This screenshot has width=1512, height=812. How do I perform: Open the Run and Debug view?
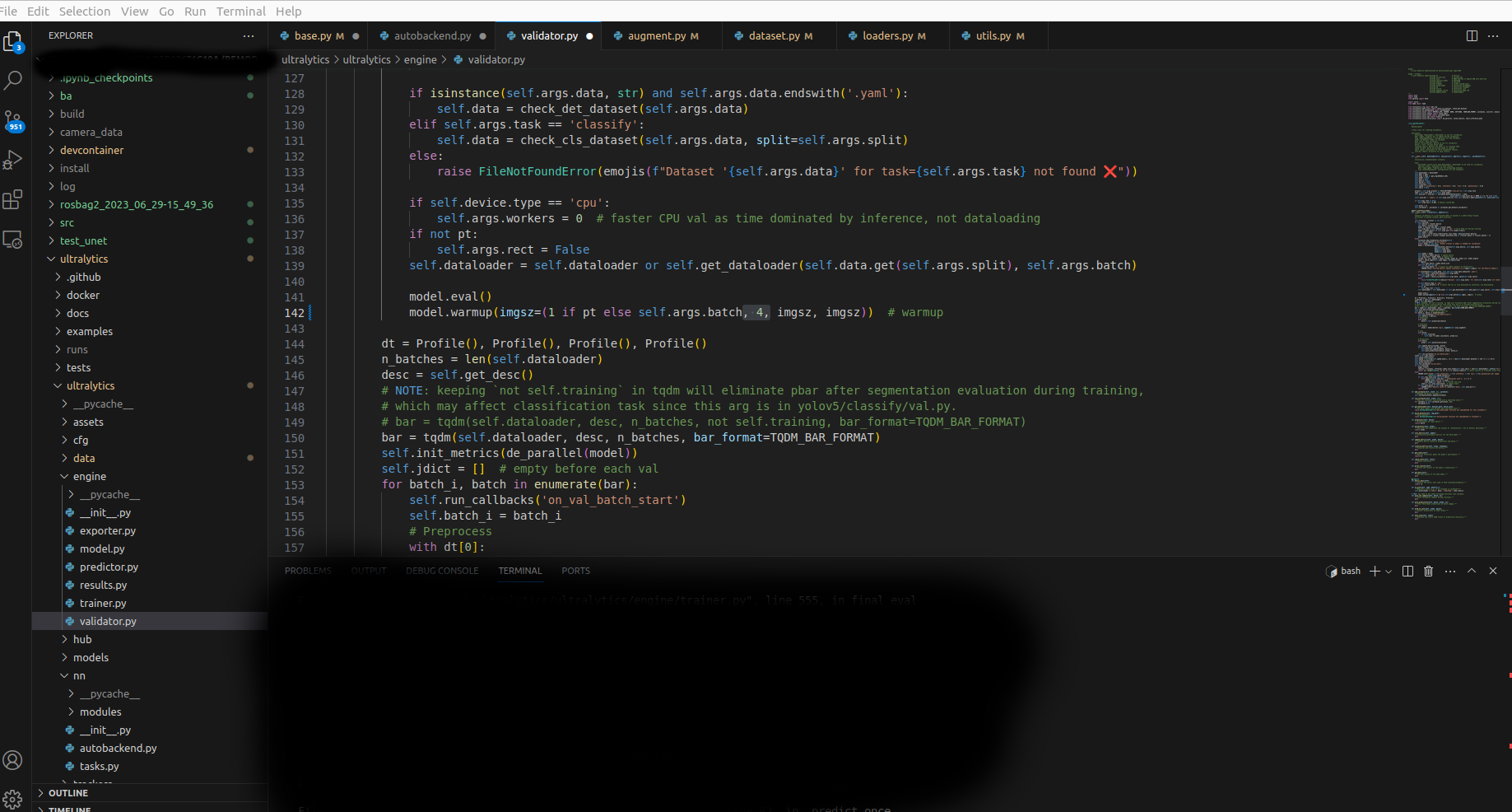pyautogui.click(x=14, y=159)
